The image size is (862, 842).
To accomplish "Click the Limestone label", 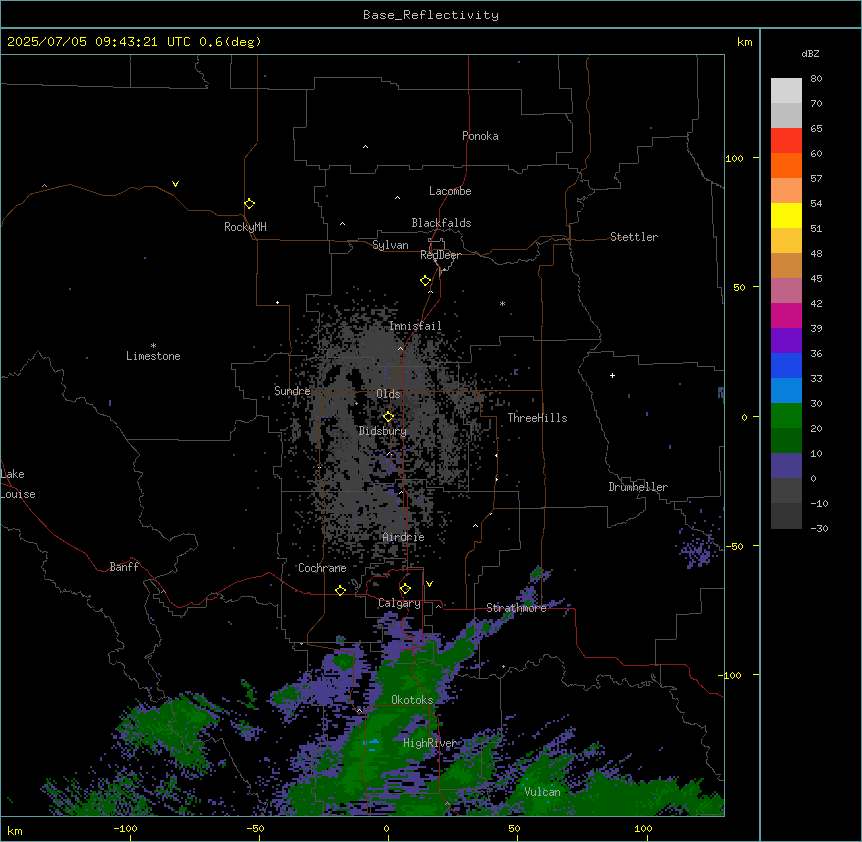I will (x=153, y=356).
